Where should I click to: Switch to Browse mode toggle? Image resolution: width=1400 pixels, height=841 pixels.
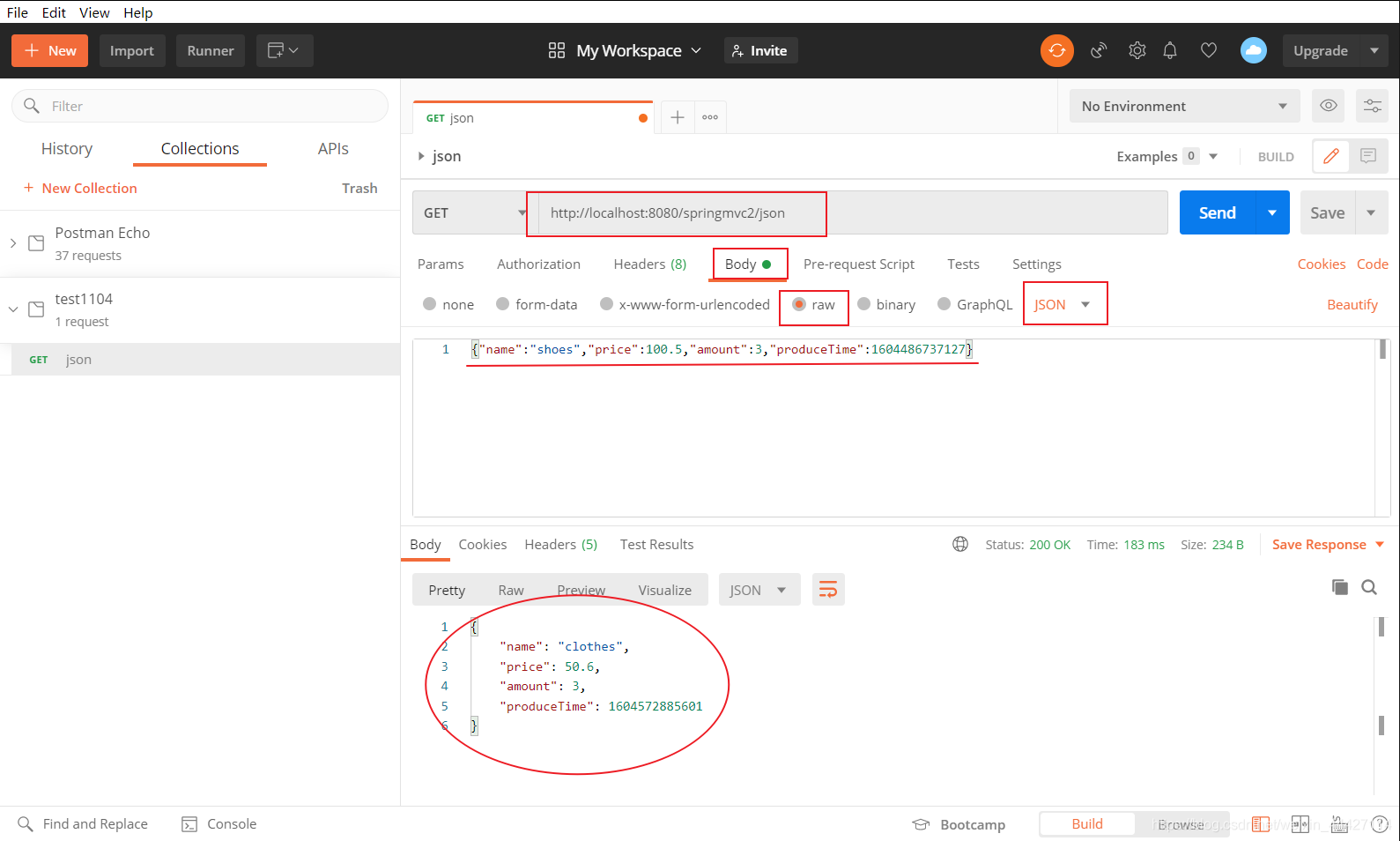tap(1181, 824)
